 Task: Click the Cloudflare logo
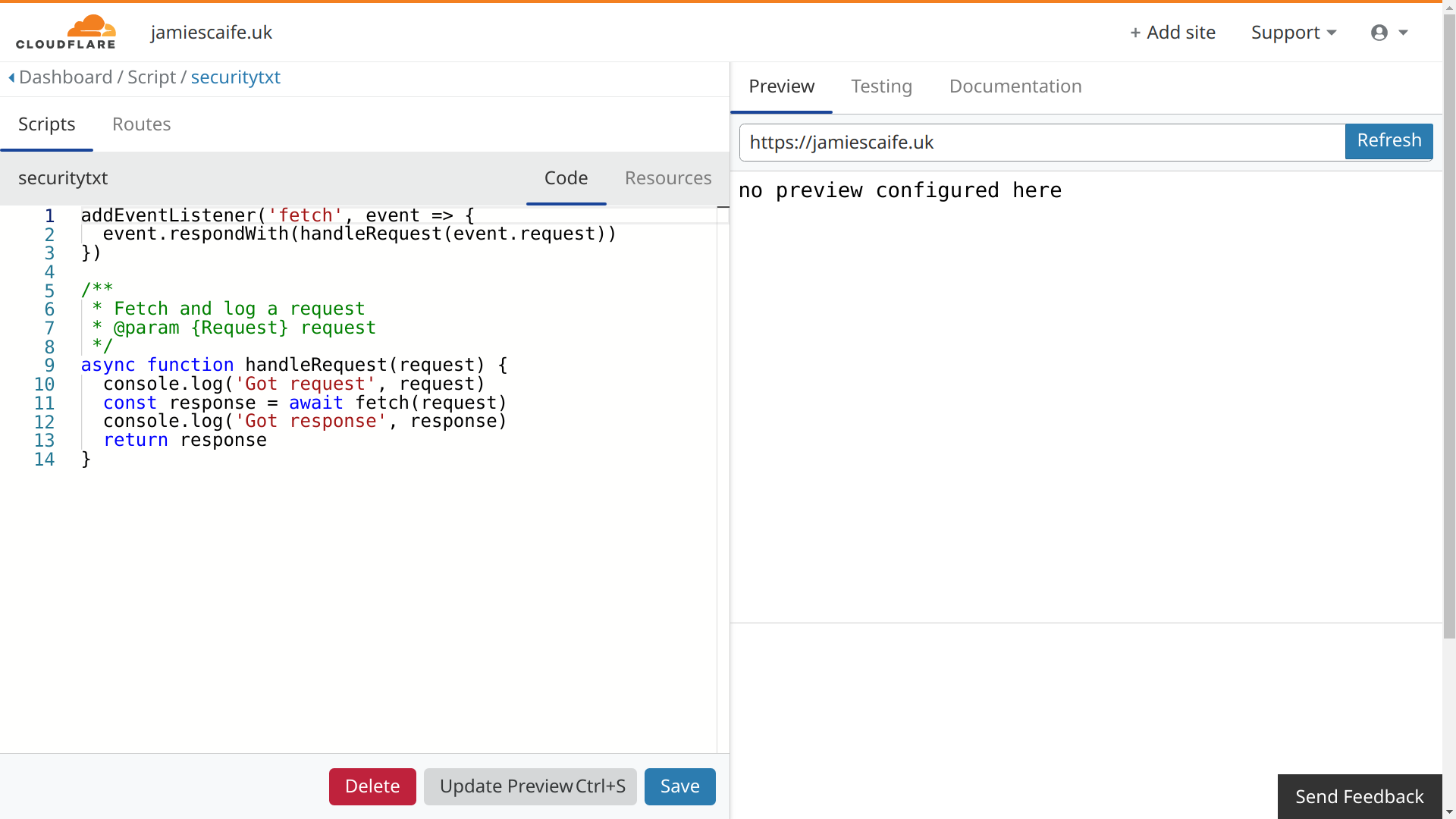coord(66,32)
